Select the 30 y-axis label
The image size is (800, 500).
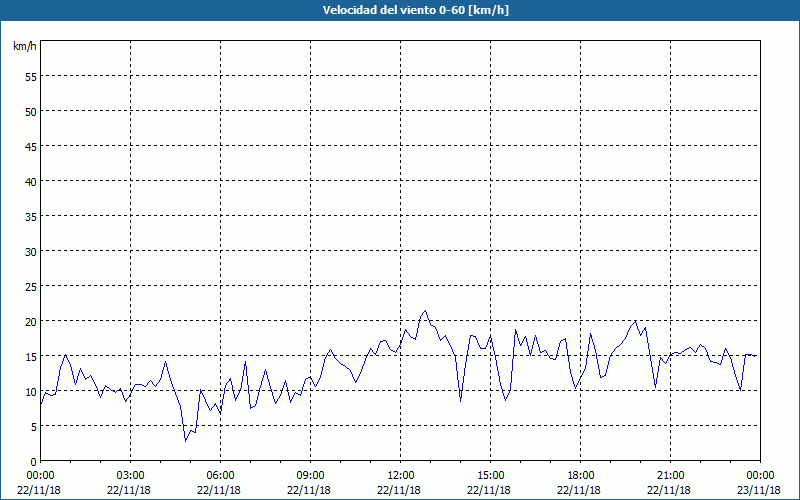pos(31,252)
